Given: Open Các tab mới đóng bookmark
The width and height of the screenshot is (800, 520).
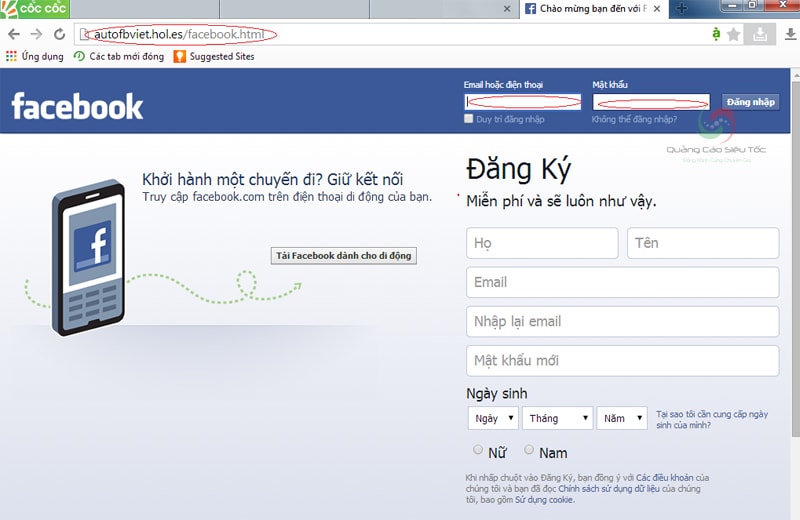Looking at the screenshot, I should click(x=119, y=56).
